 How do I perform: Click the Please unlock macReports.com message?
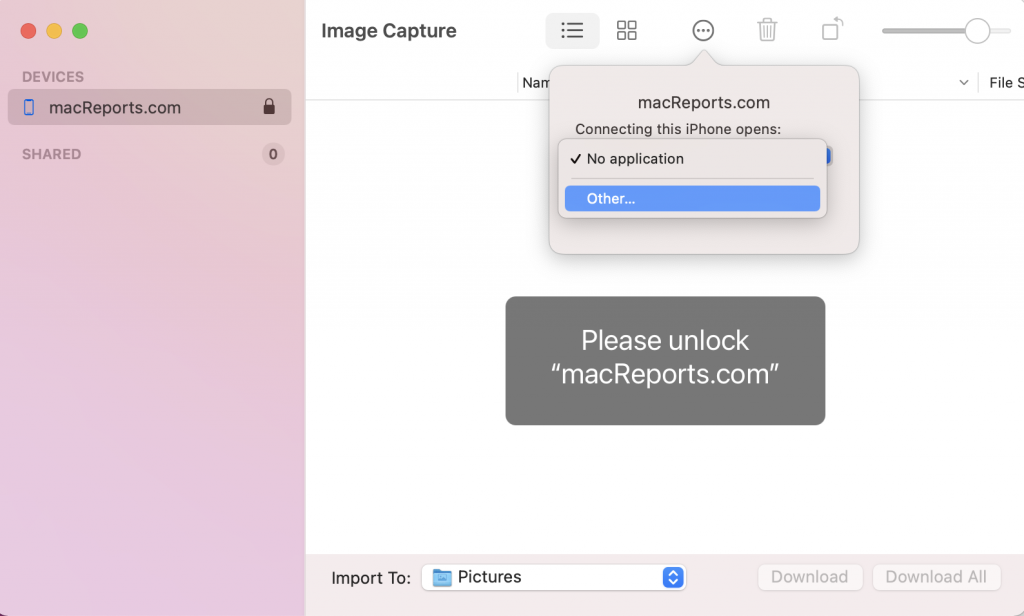[x=665, y=361]
